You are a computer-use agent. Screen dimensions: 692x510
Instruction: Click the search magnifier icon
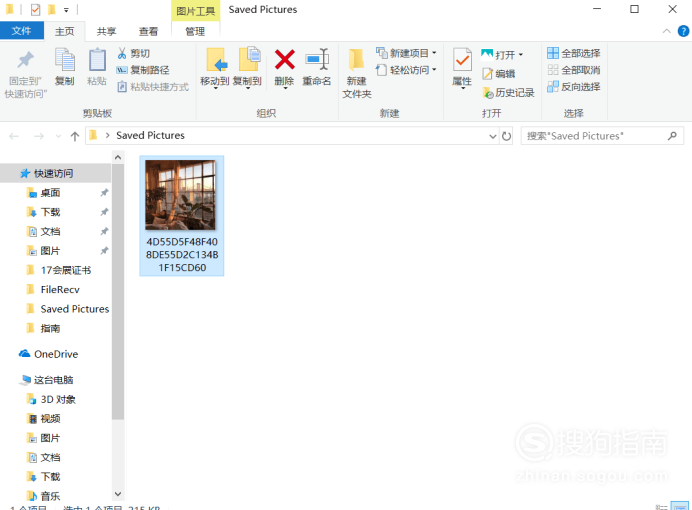click(x=672, y=136)
